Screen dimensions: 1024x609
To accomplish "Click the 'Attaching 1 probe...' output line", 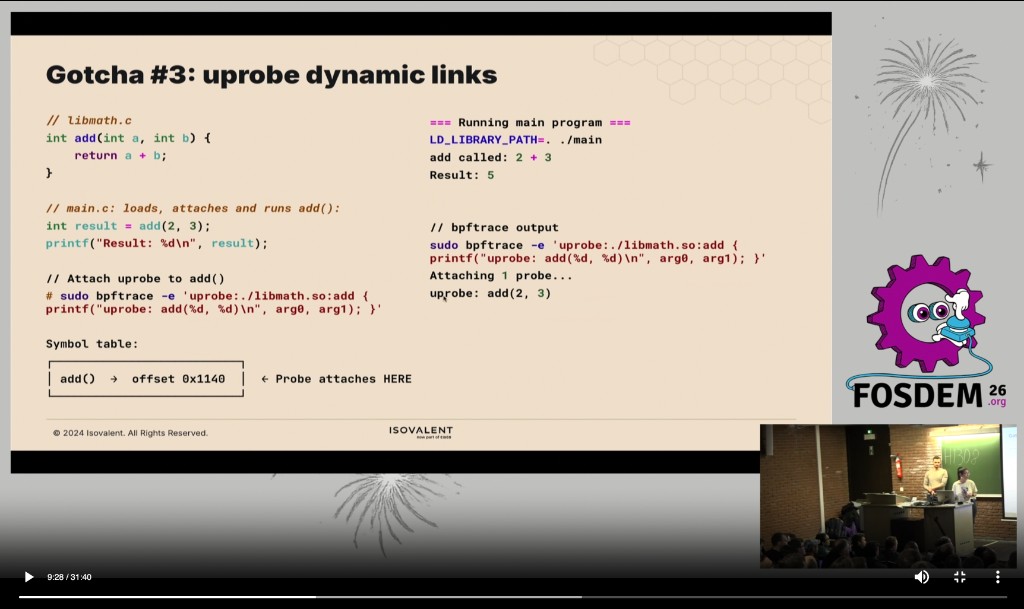I will (501, 275).
